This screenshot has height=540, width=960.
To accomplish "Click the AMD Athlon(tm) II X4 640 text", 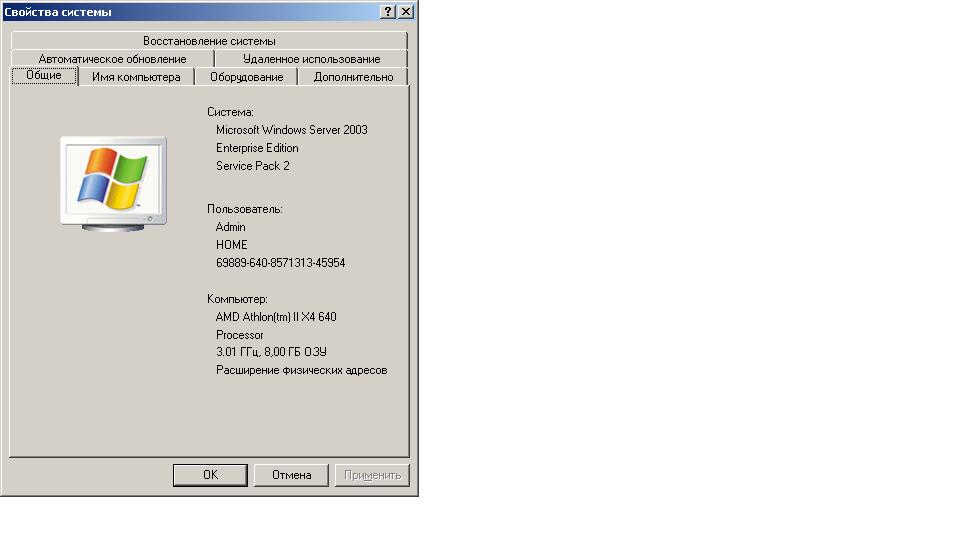I will (276, 317).
